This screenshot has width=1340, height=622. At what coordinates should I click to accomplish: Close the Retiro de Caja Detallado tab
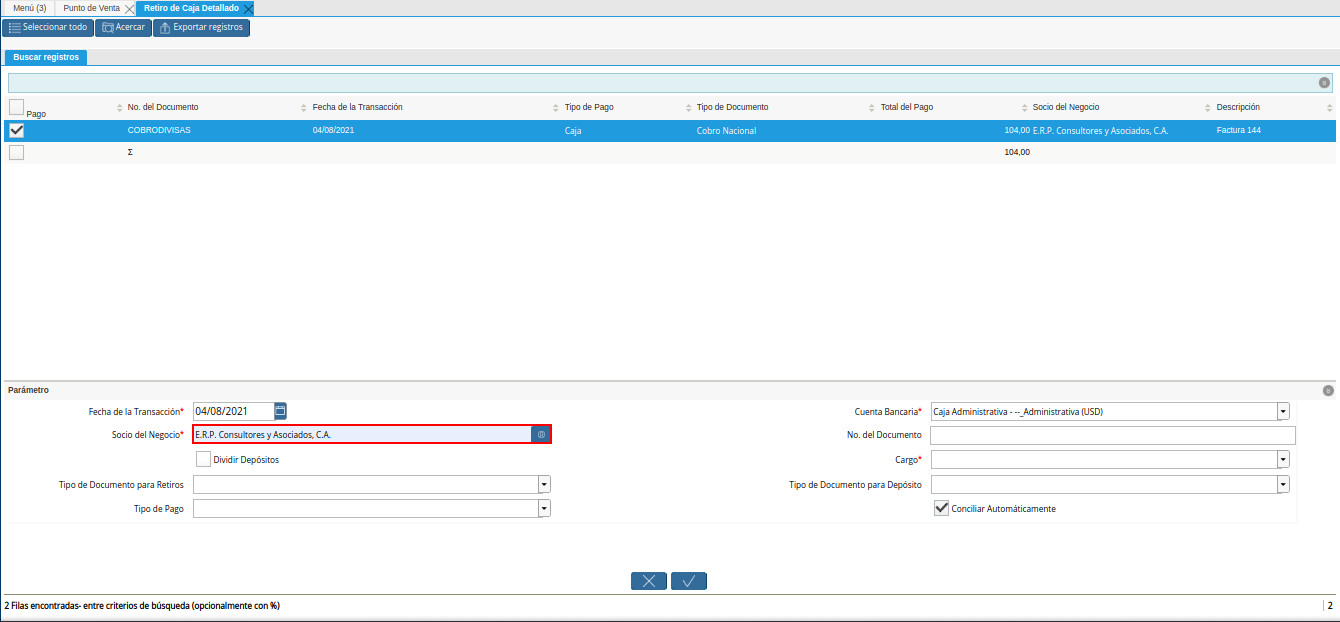[x=248, y=8]
